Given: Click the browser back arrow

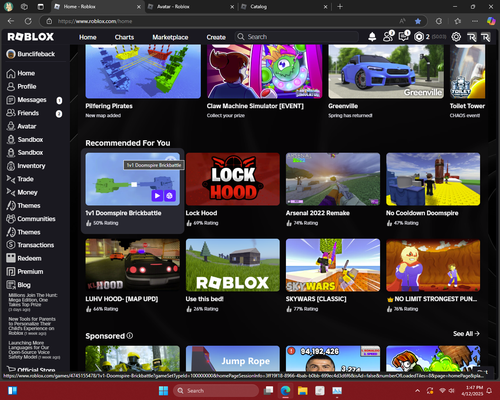Looking at the screenshot, I should click(x=11, y=21).
